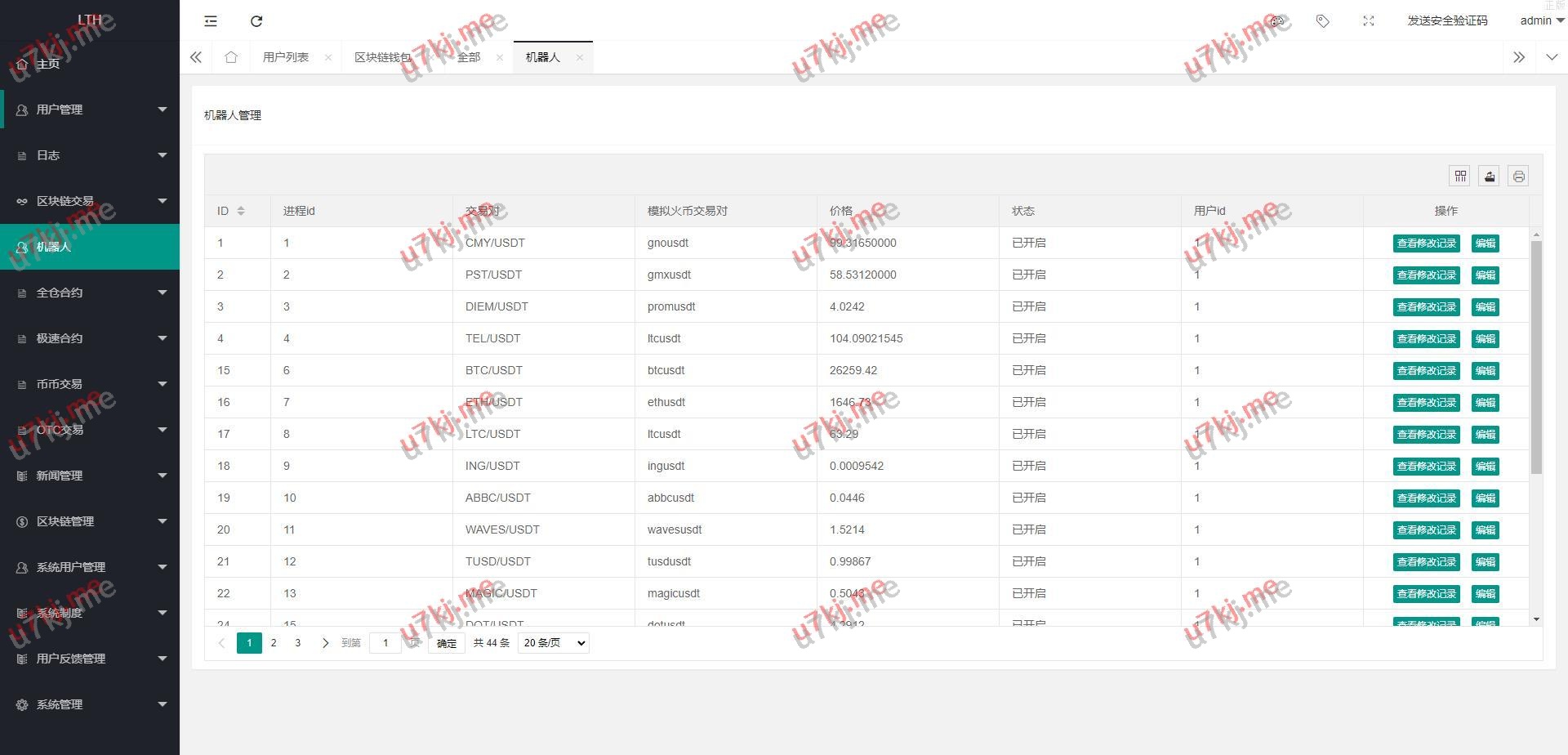Open the column filter icon above table
This screenshot has width=1568, height=755.
(x=1460, y=176)
